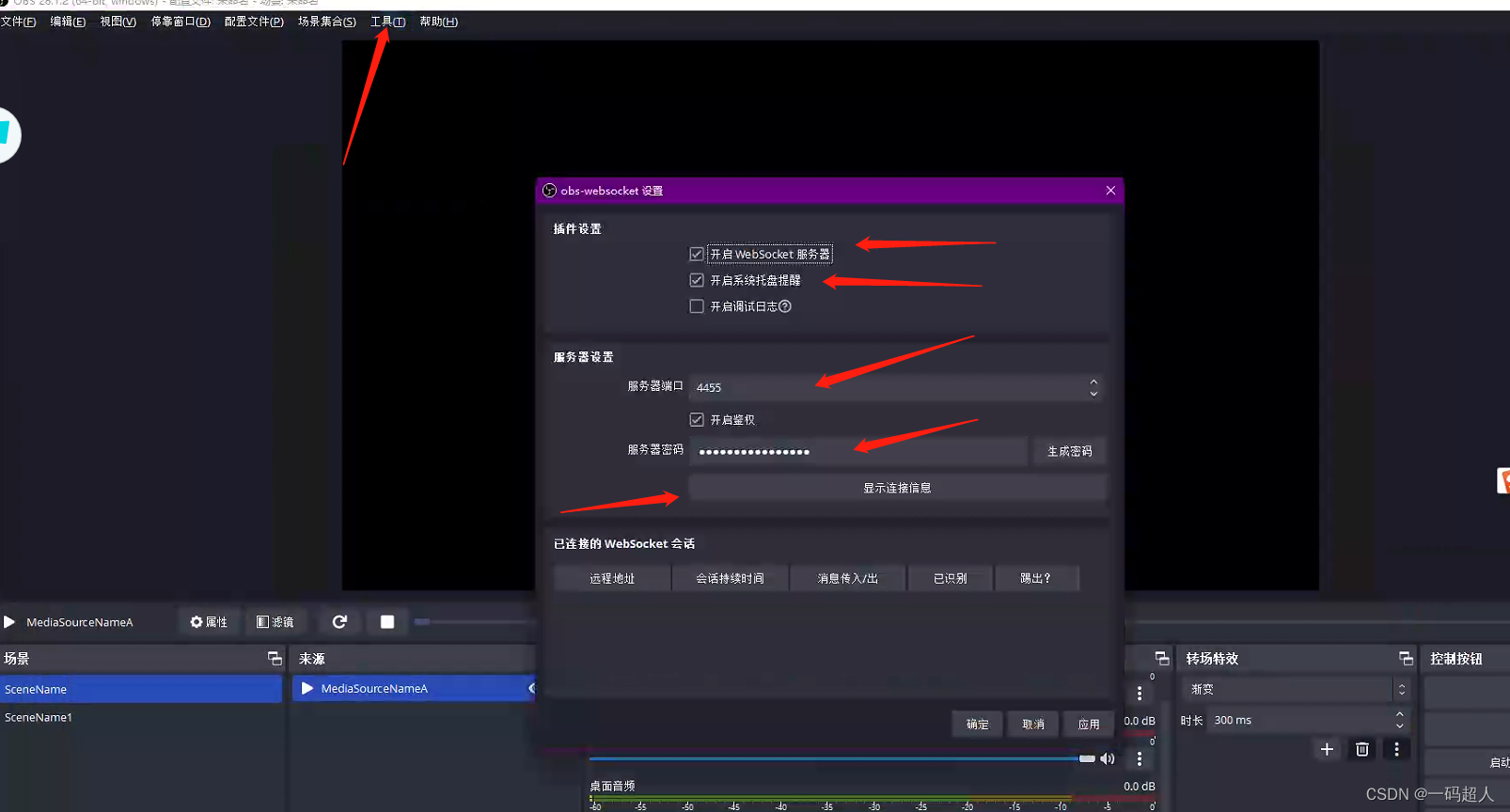Click the 桌面音频 audio level meter
1510x812 pixels.
coord(873,798)
